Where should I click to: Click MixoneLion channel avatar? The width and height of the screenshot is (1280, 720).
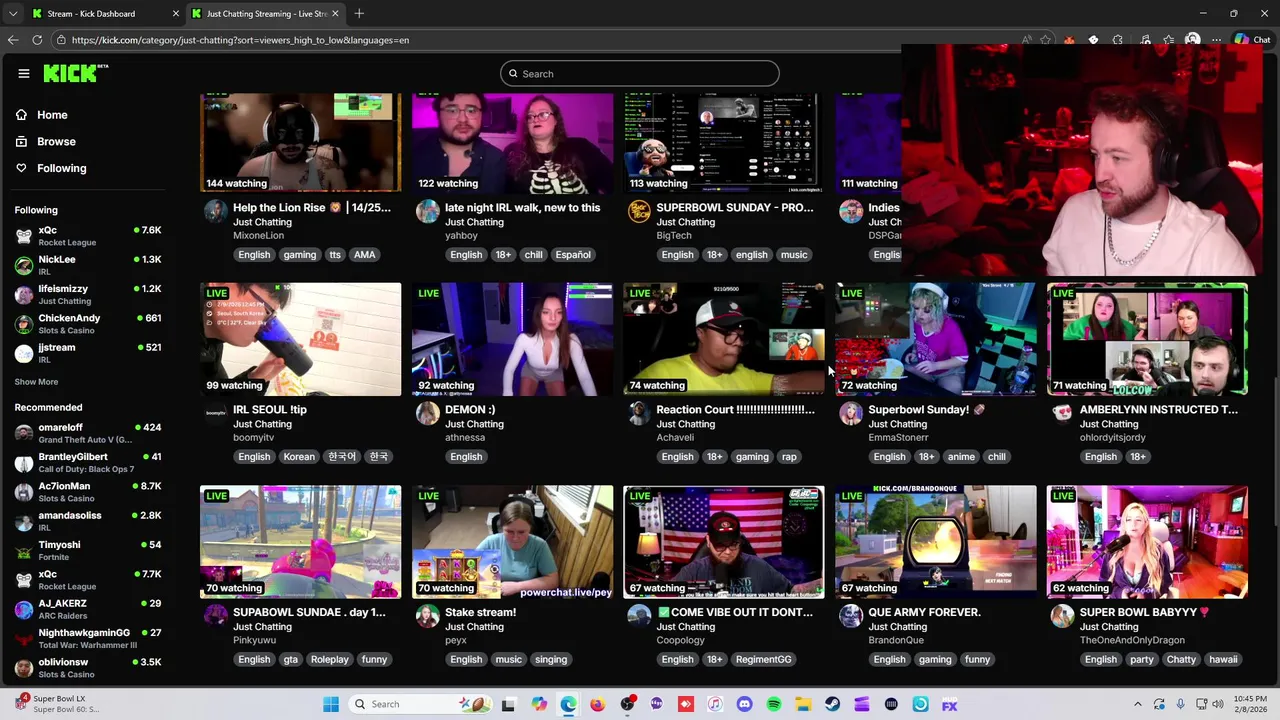tap(216, 211)
